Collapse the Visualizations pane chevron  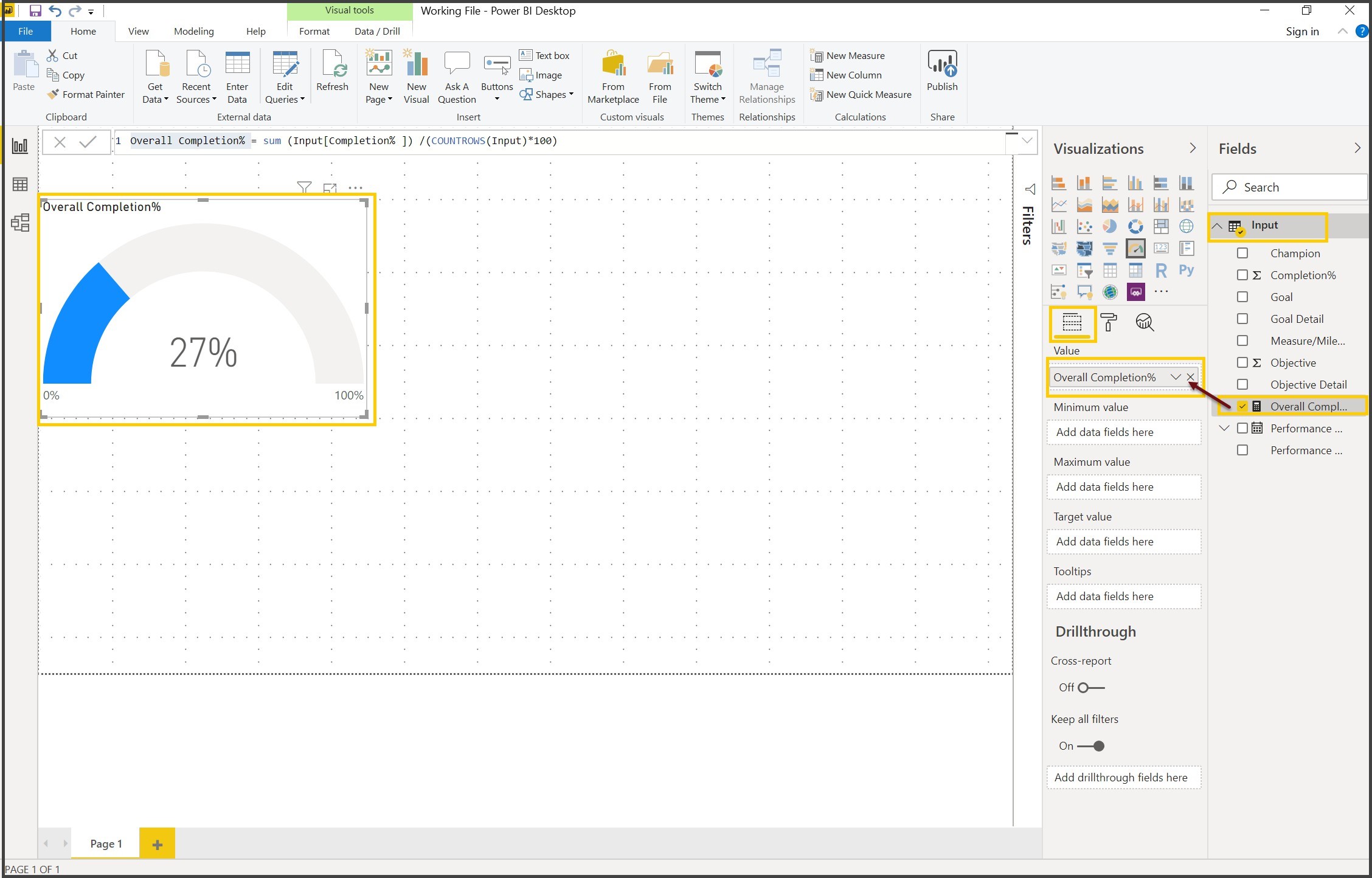coord(1193,148)
